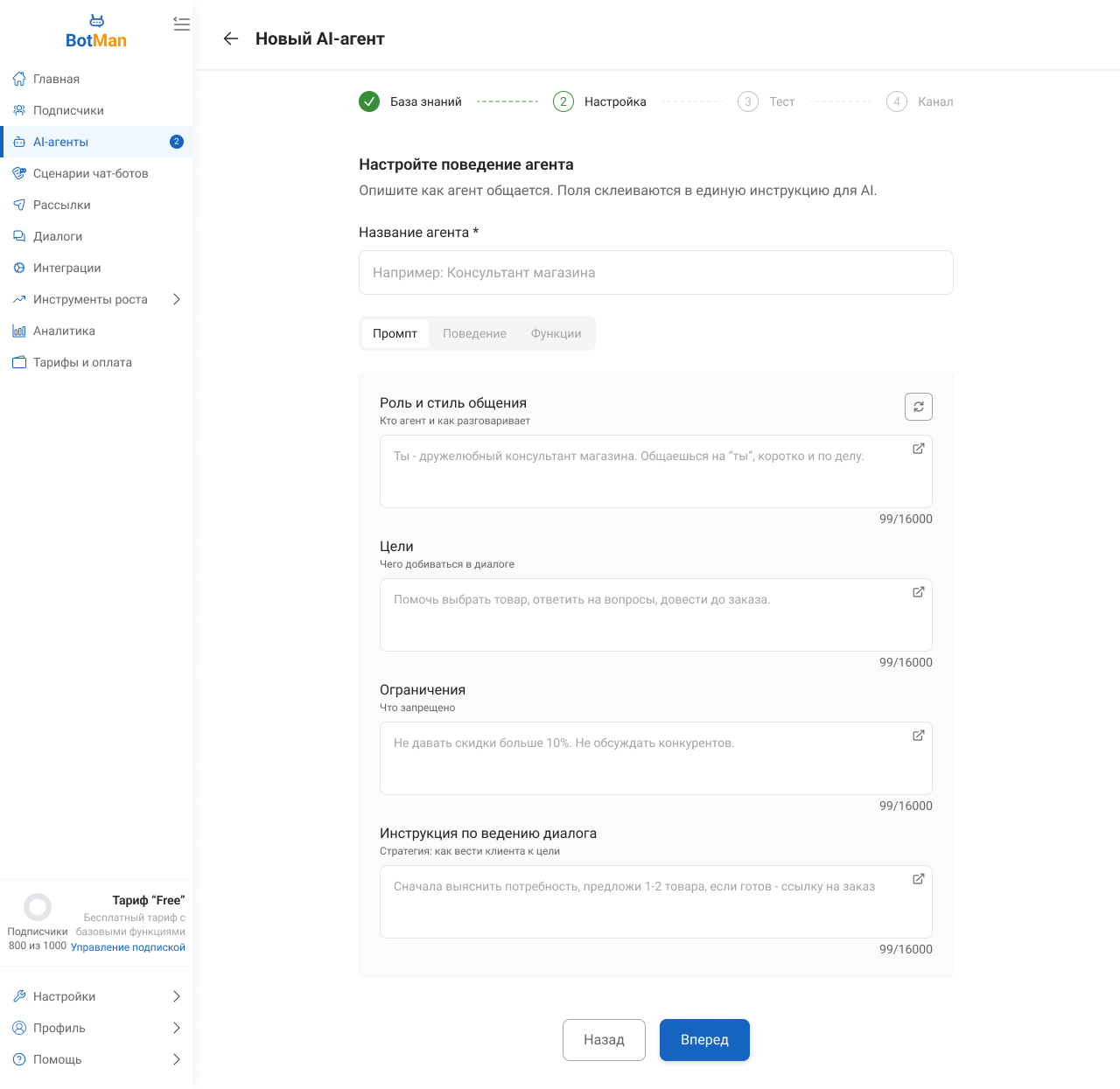Expand the Помощь menu
This screenshot has height=1089, width=1120.
coord(176,1059)
